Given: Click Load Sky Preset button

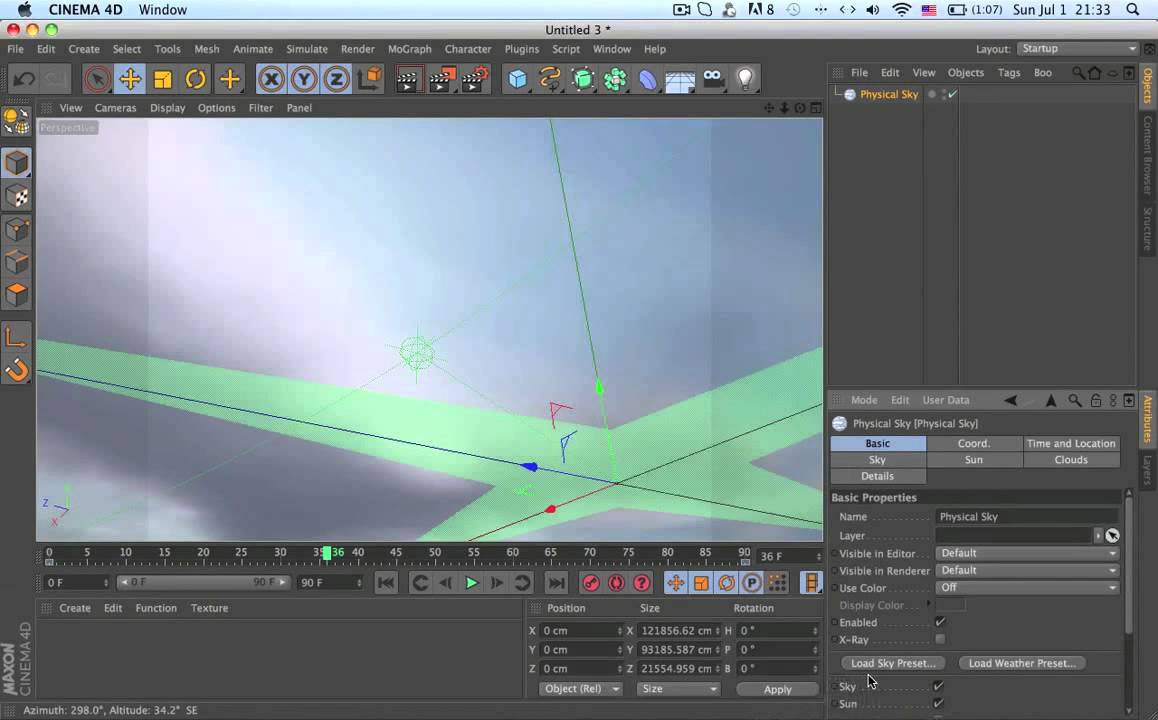Looking at the screenshot, I should pos(893,662).
